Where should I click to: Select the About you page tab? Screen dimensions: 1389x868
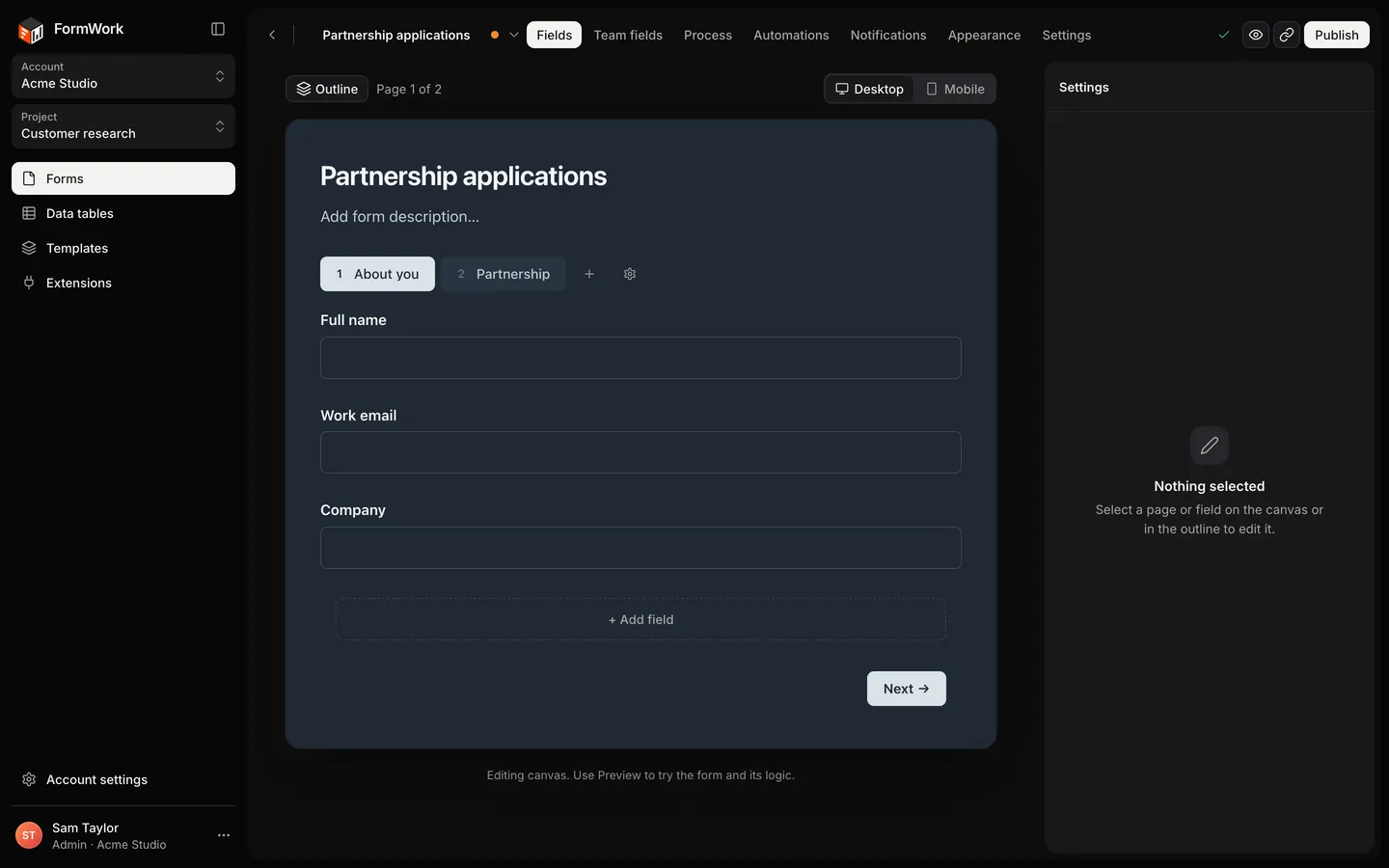(x=377, y=274)
